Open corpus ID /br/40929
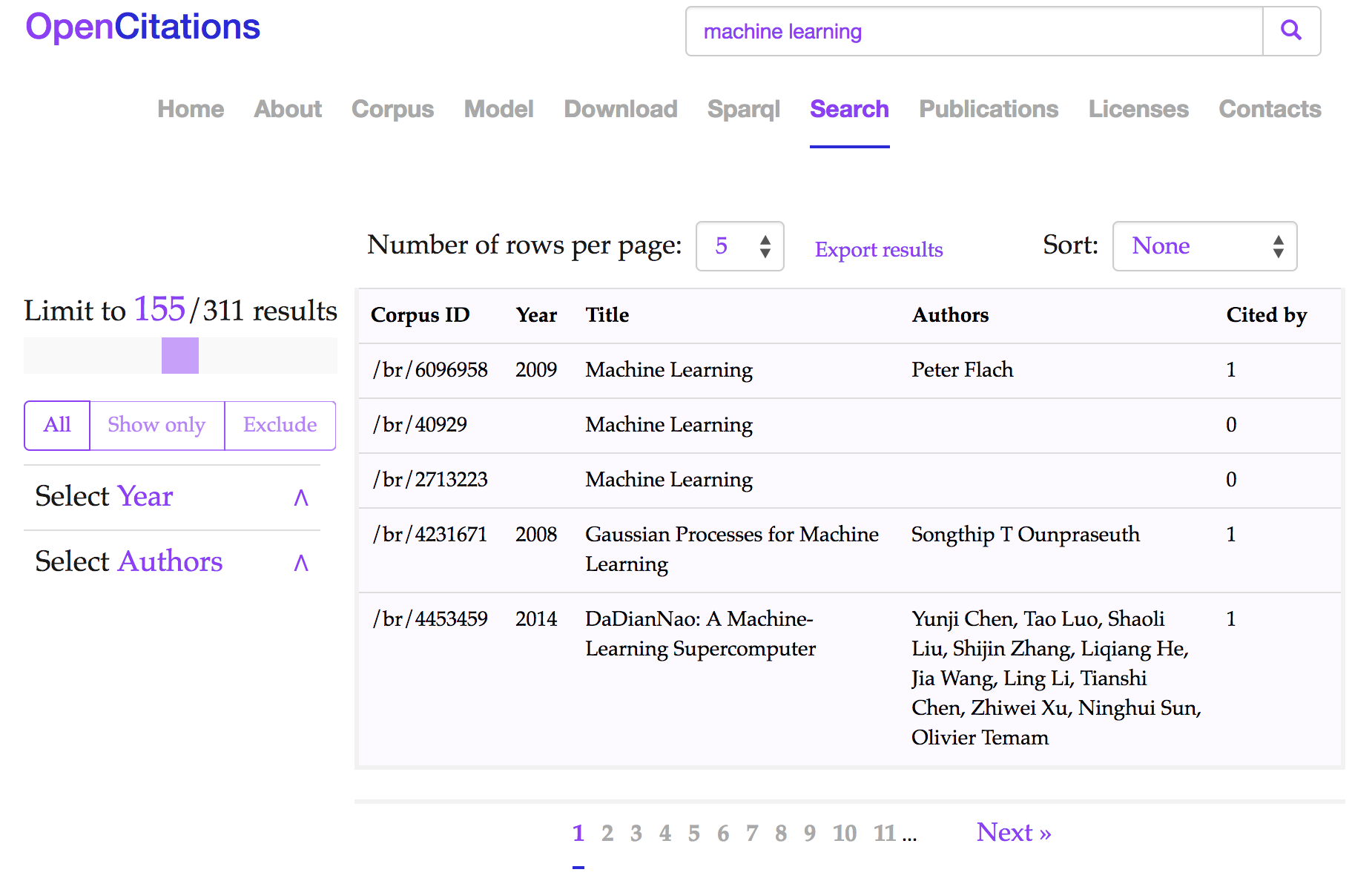Image resolution: width=1372 pixels, height=878 pixels. (x=420, y=425)
